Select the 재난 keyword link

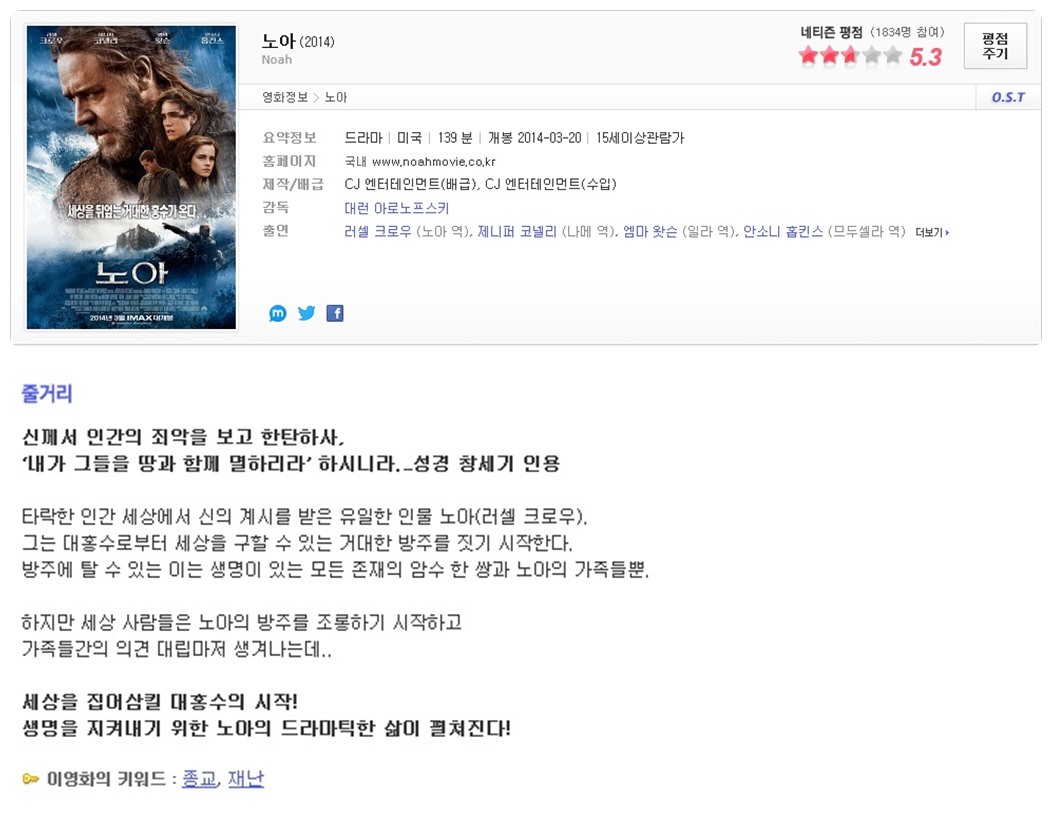(x=246, y=779)
